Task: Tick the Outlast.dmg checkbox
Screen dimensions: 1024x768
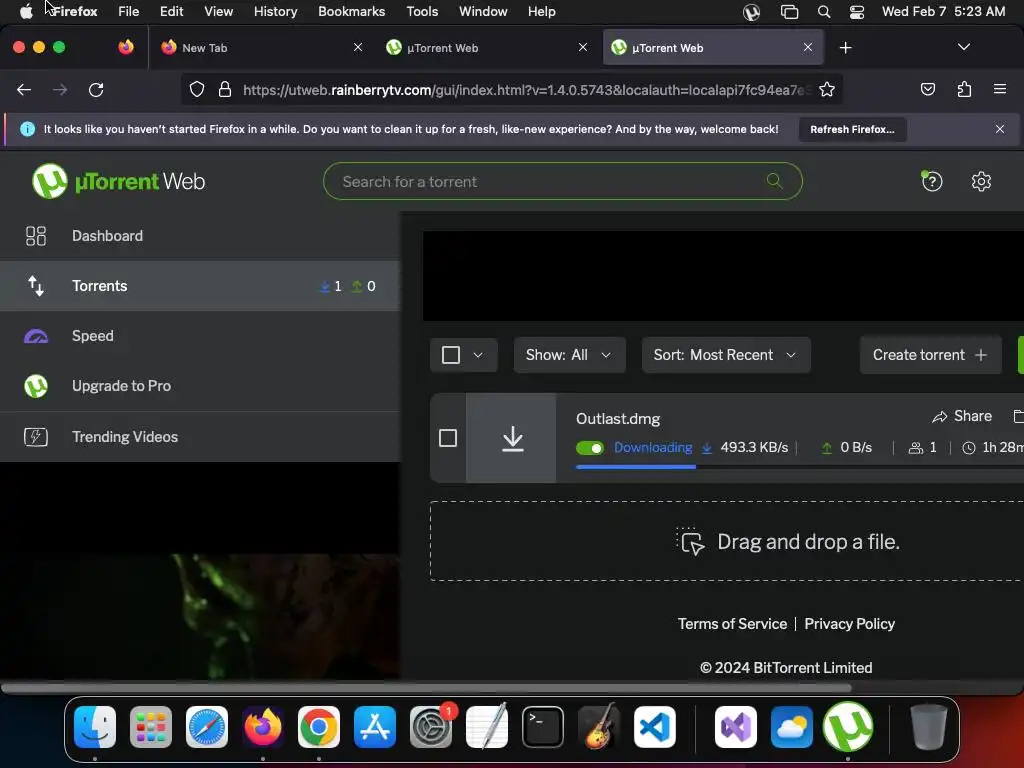Action: pyautogui.click(x=448, y=438)
